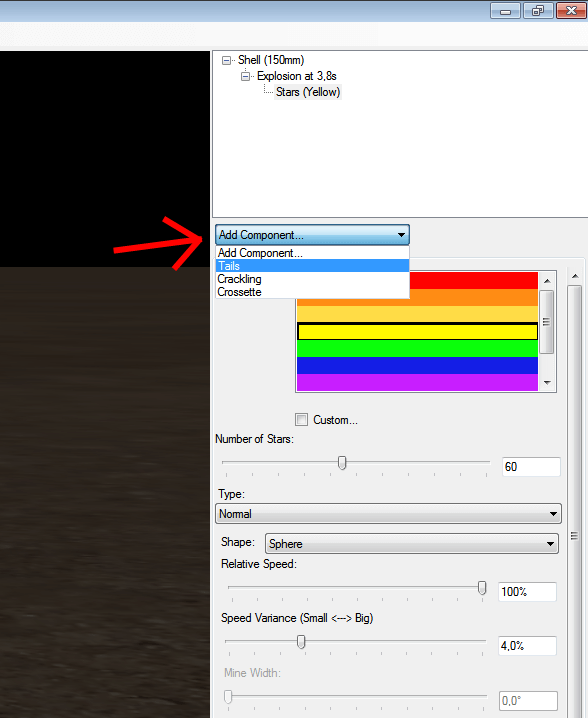Enable the Custom color checkbox
This screenshot has height=718, width=588.
pos(301,419)
